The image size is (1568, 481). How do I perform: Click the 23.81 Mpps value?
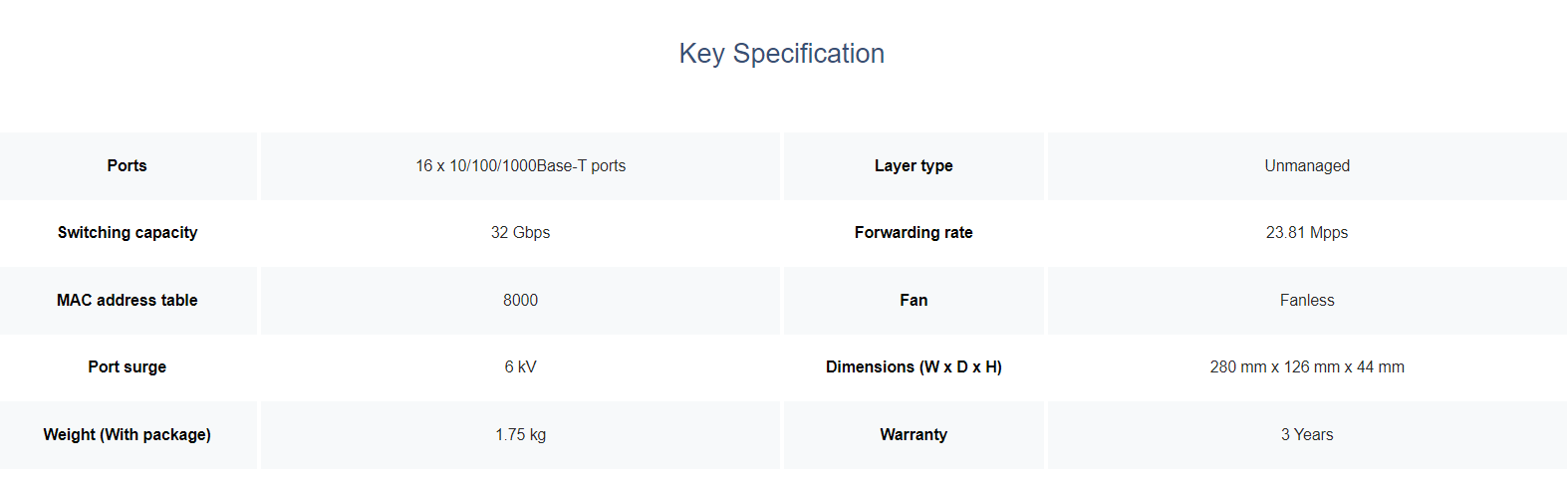point(1307,233)
